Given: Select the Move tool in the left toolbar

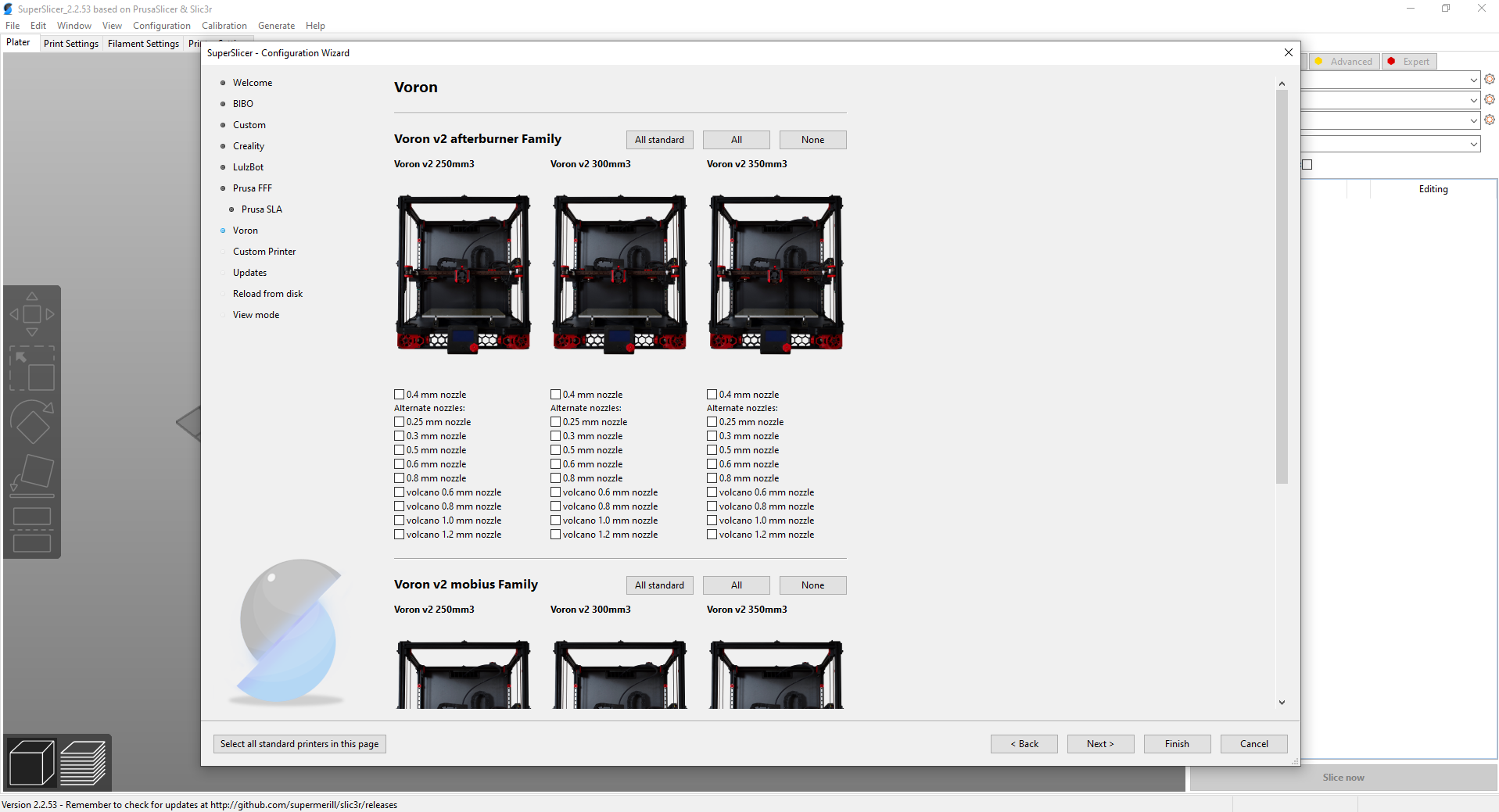Looking at the screenshot, I should [x=32, y=314].
